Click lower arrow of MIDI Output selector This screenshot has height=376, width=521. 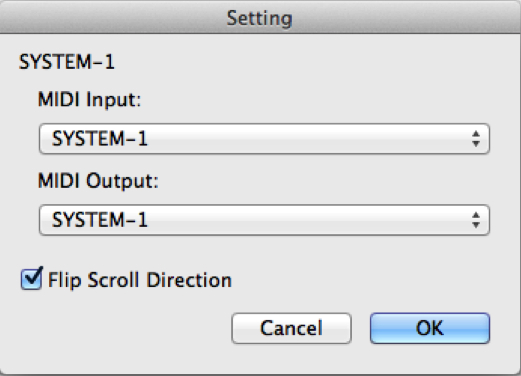coord(476,225)
